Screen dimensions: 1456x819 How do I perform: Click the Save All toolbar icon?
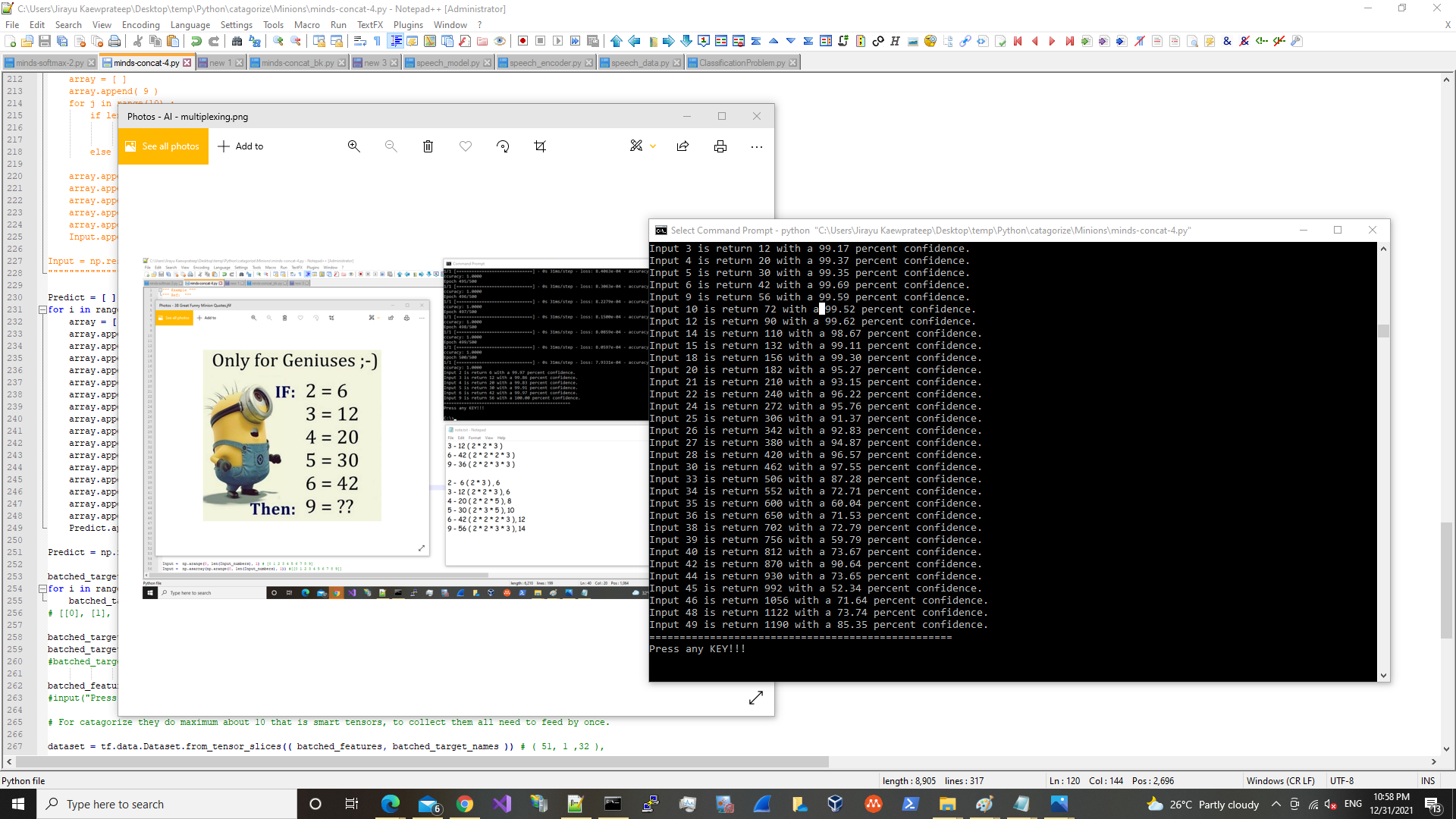pyautogui.click(x=62, y=41)
